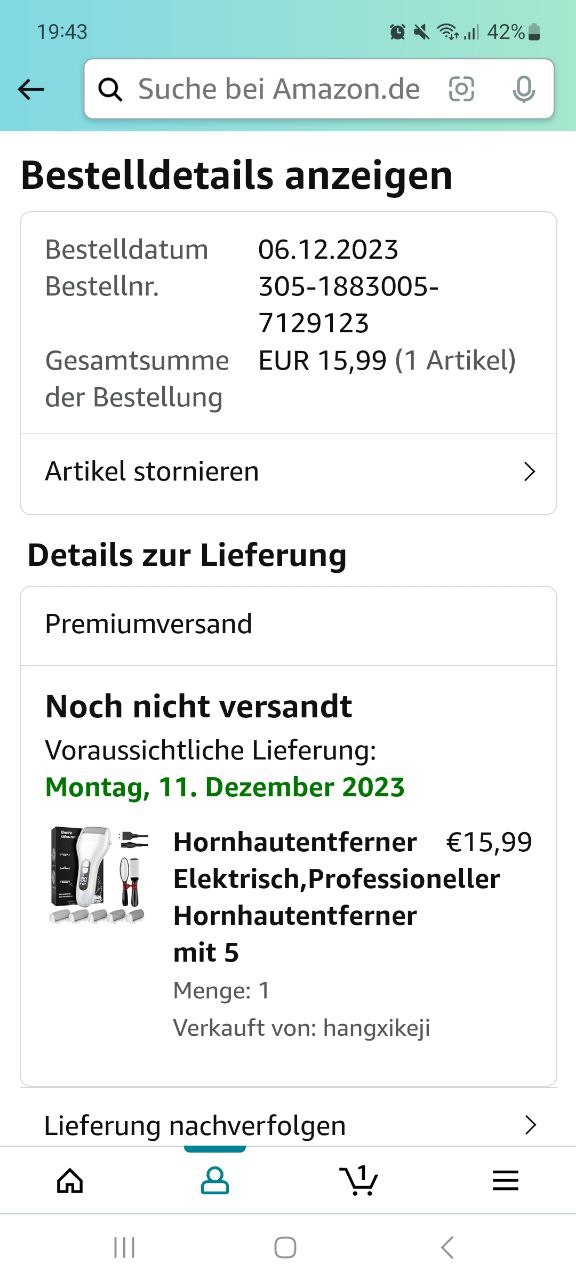Open the account profile tab
This screenshot has width=576, height=1280.
[215, 1181]
